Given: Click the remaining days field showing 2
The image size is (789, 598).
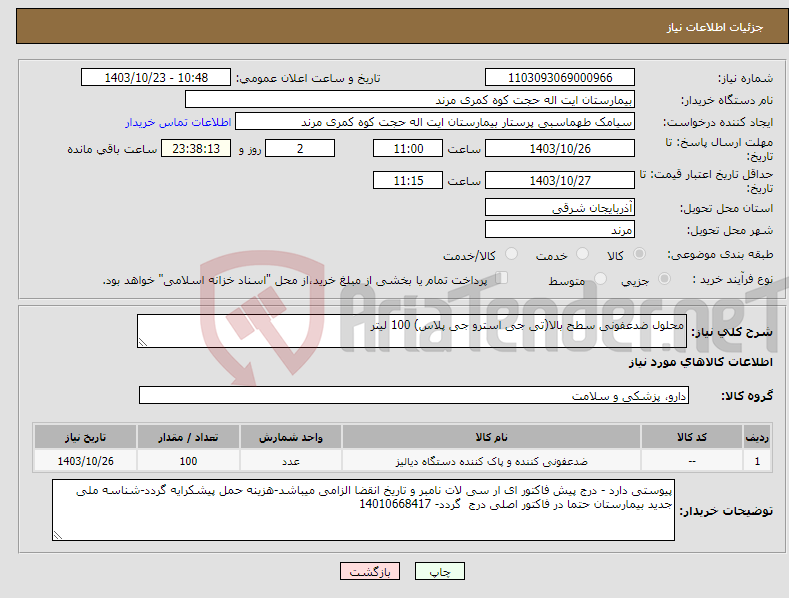Looking at the screenshot, I should tap(300, 148).
